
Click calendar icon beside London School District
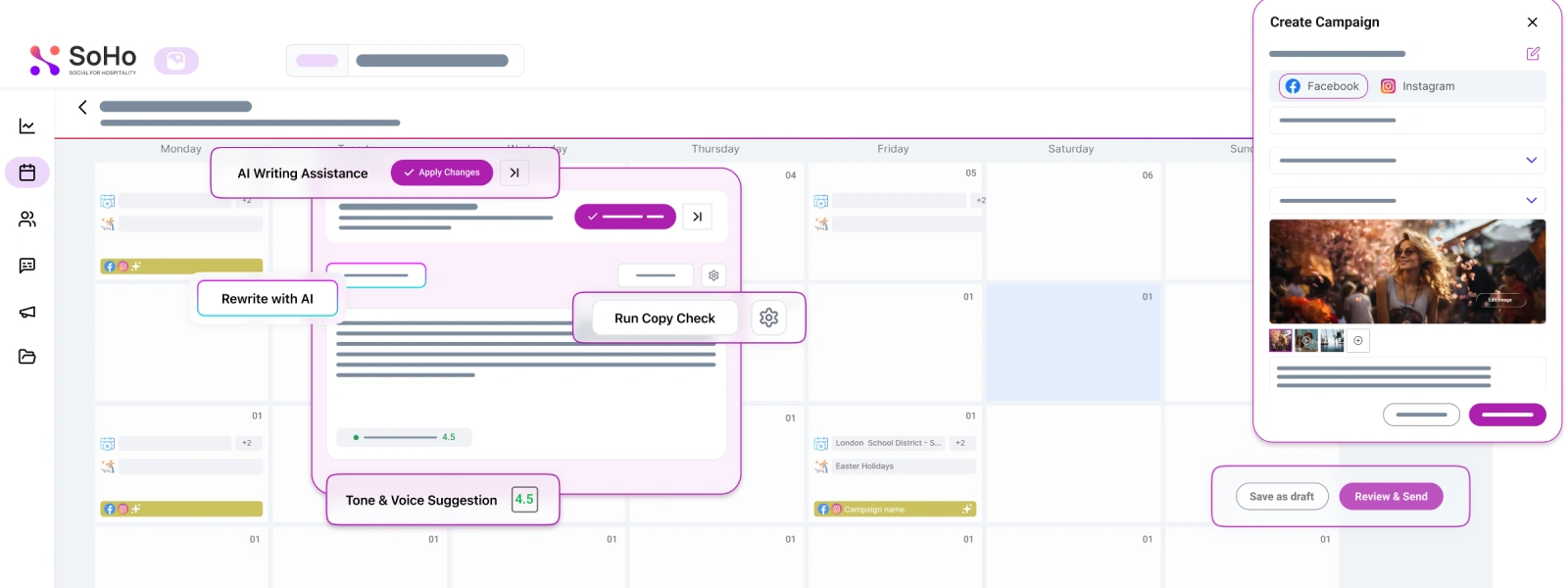tap(821, 443)
